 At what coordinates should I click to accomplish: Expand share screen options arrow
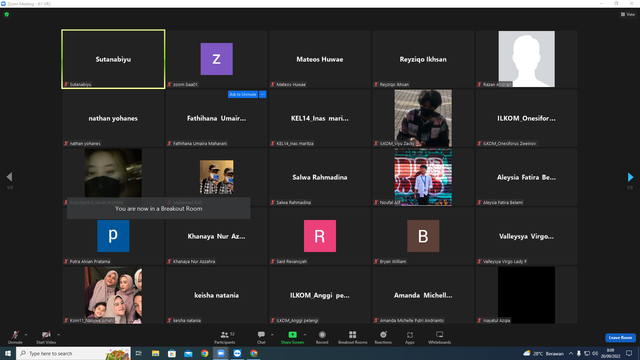305,335
